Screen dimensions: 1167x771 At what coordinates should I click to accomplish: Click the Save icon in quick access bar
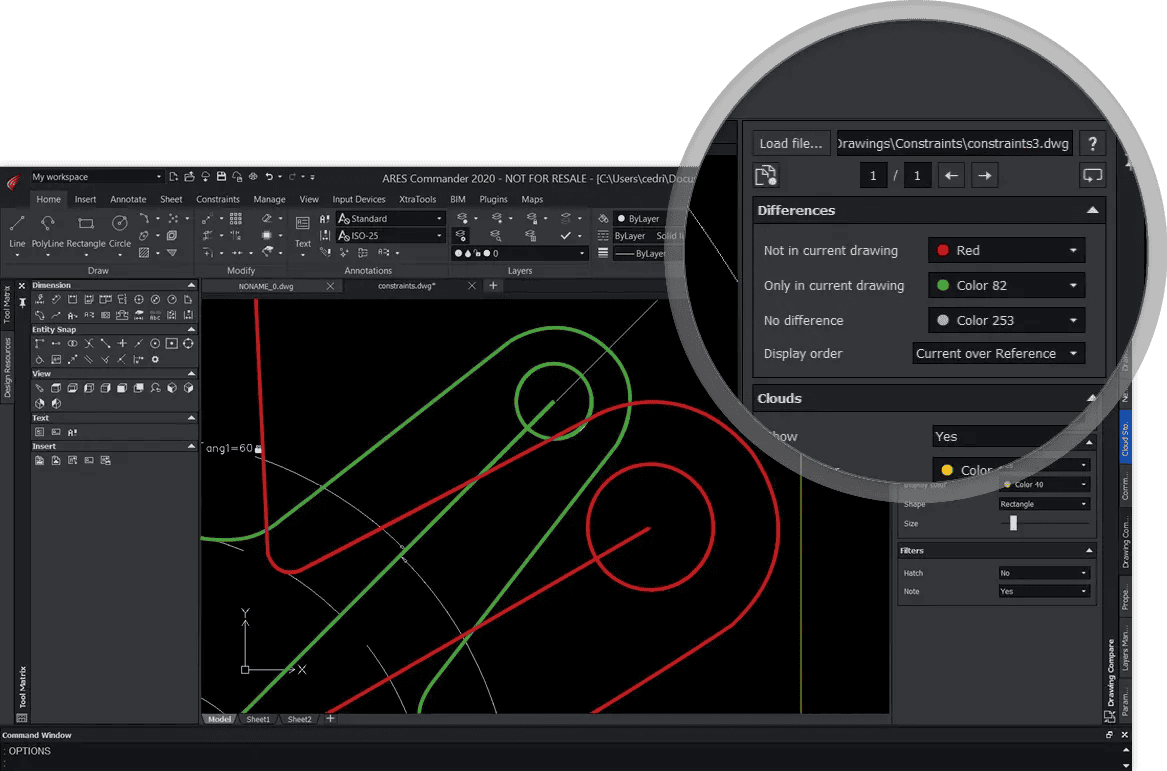(x=221, y=176)
